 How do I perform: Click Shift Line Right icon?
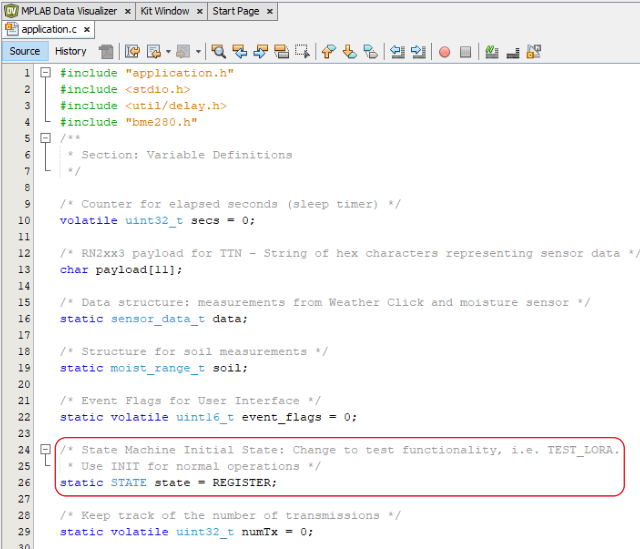[418, 52]
